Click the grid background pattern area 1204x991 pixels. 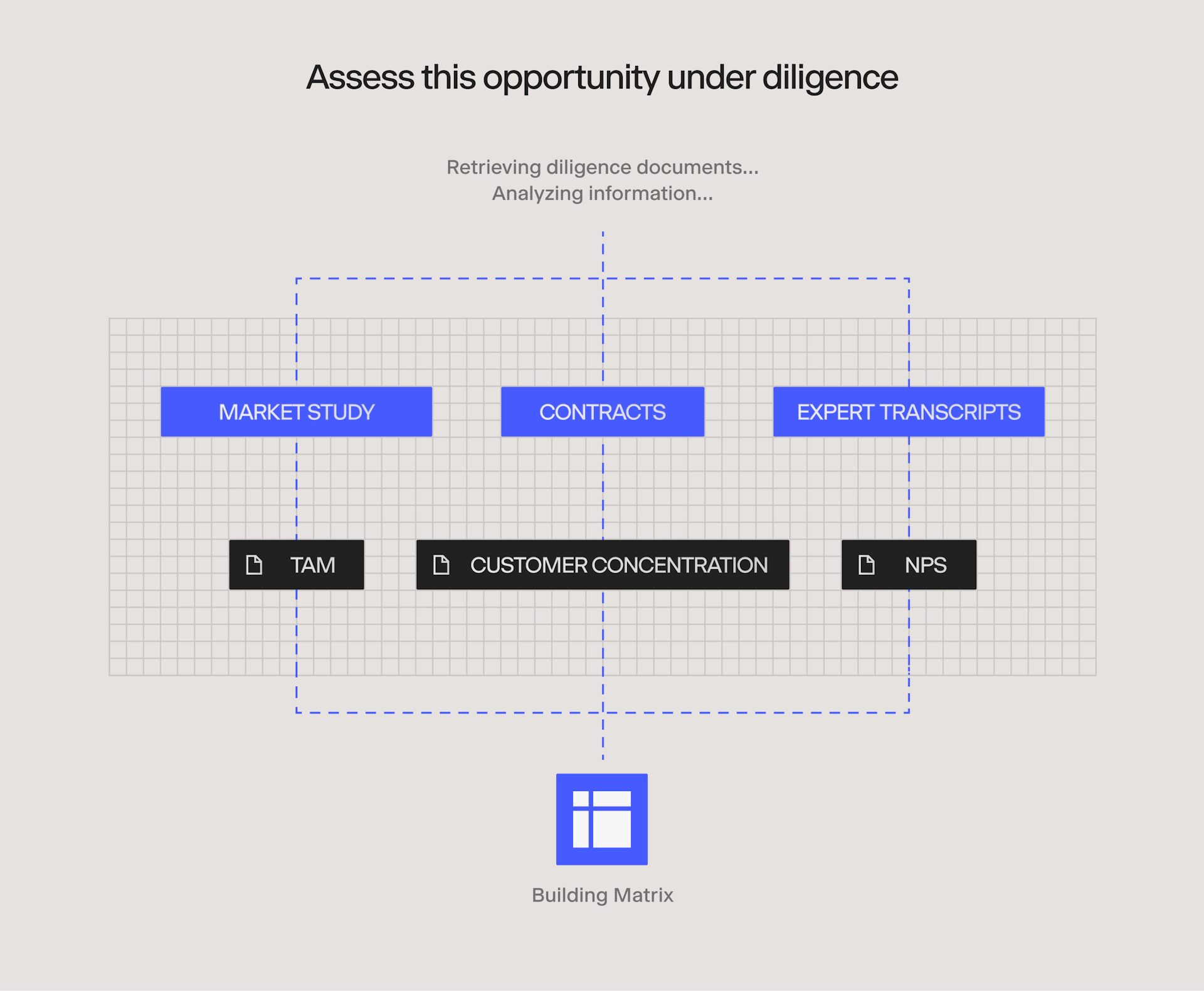click(603, 500)
